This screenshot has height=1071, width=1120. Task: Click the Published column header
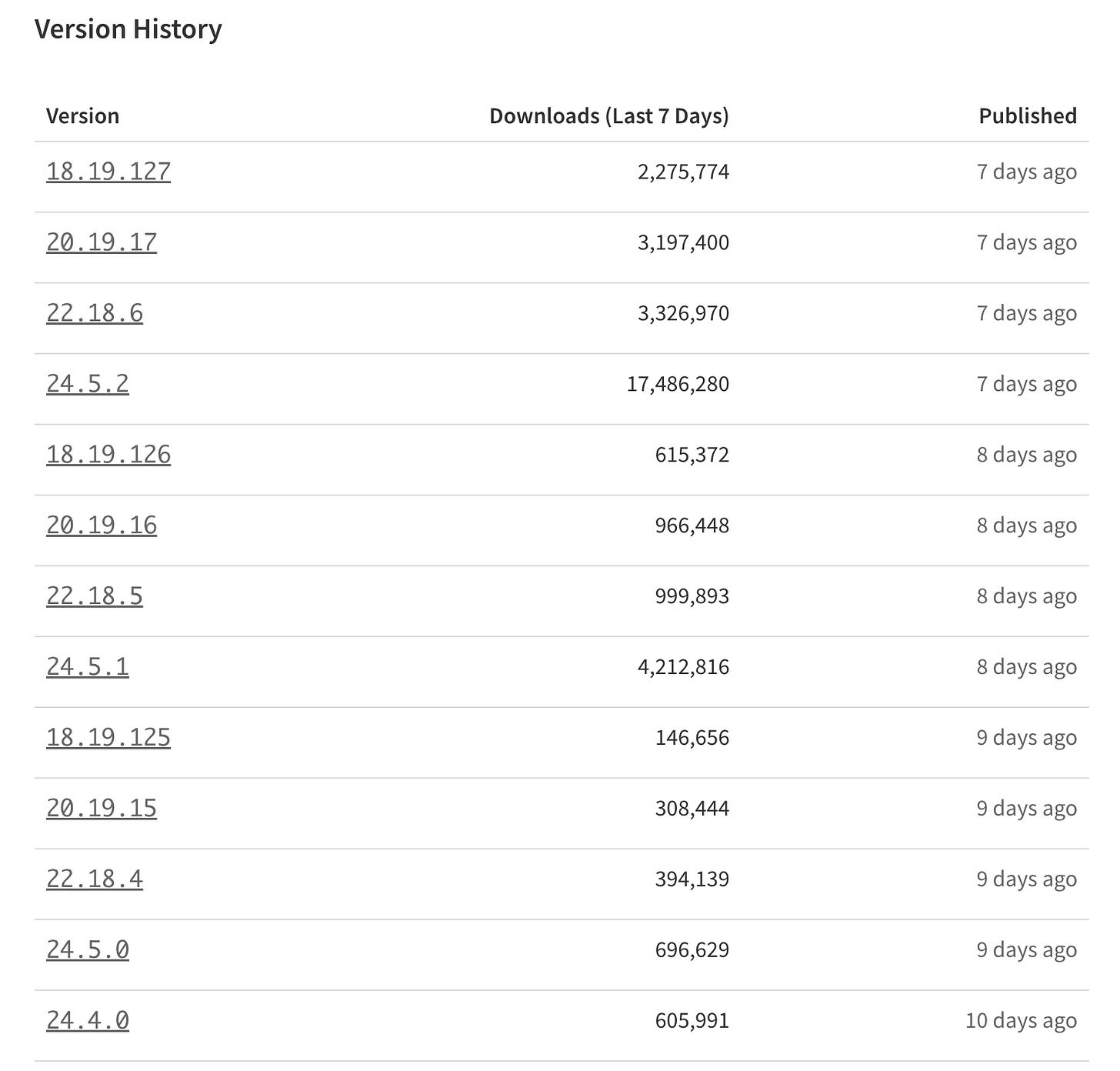click(x=1027, y=115)
